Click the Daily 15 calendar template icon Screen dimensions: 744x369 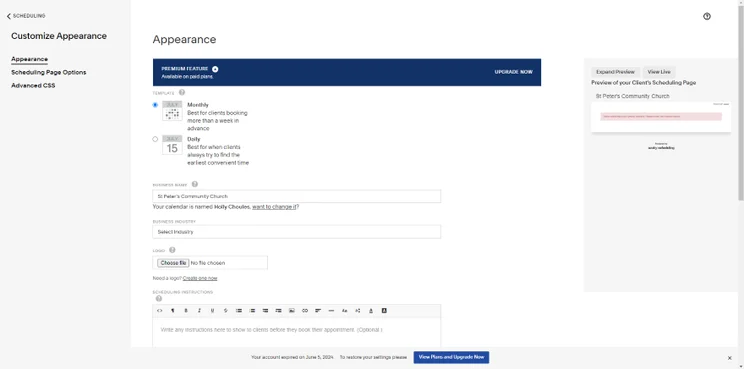click(172, 145)
